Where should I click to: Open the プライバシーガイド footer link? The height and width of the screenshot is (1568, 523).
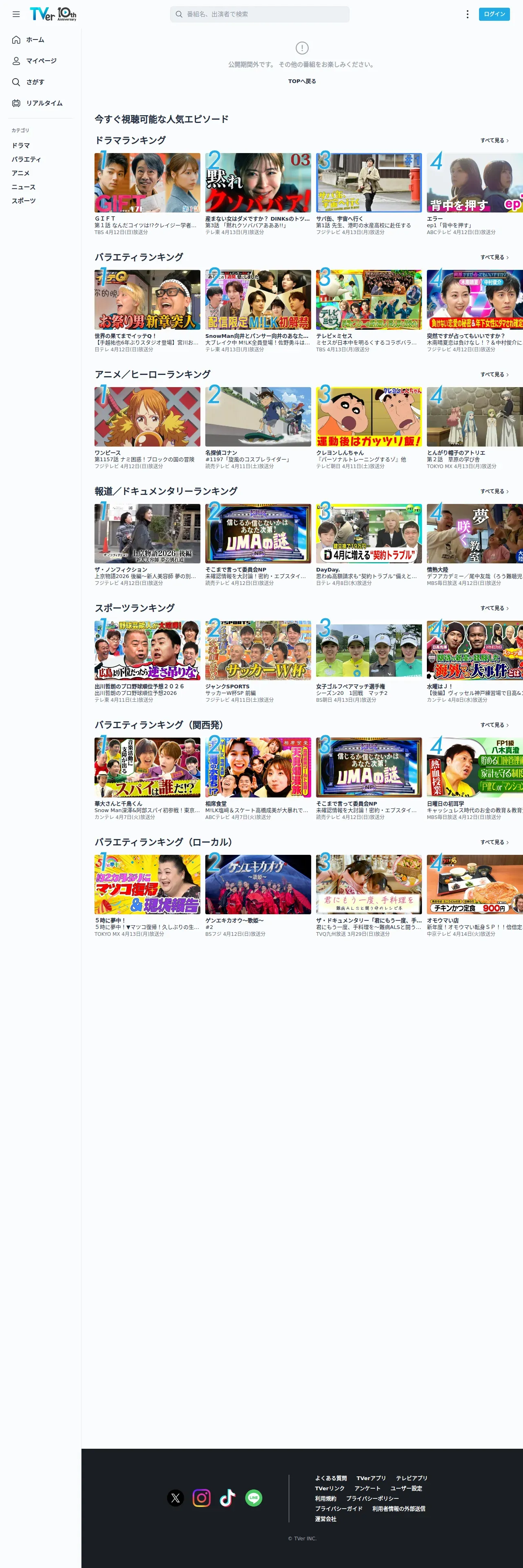338,1509
